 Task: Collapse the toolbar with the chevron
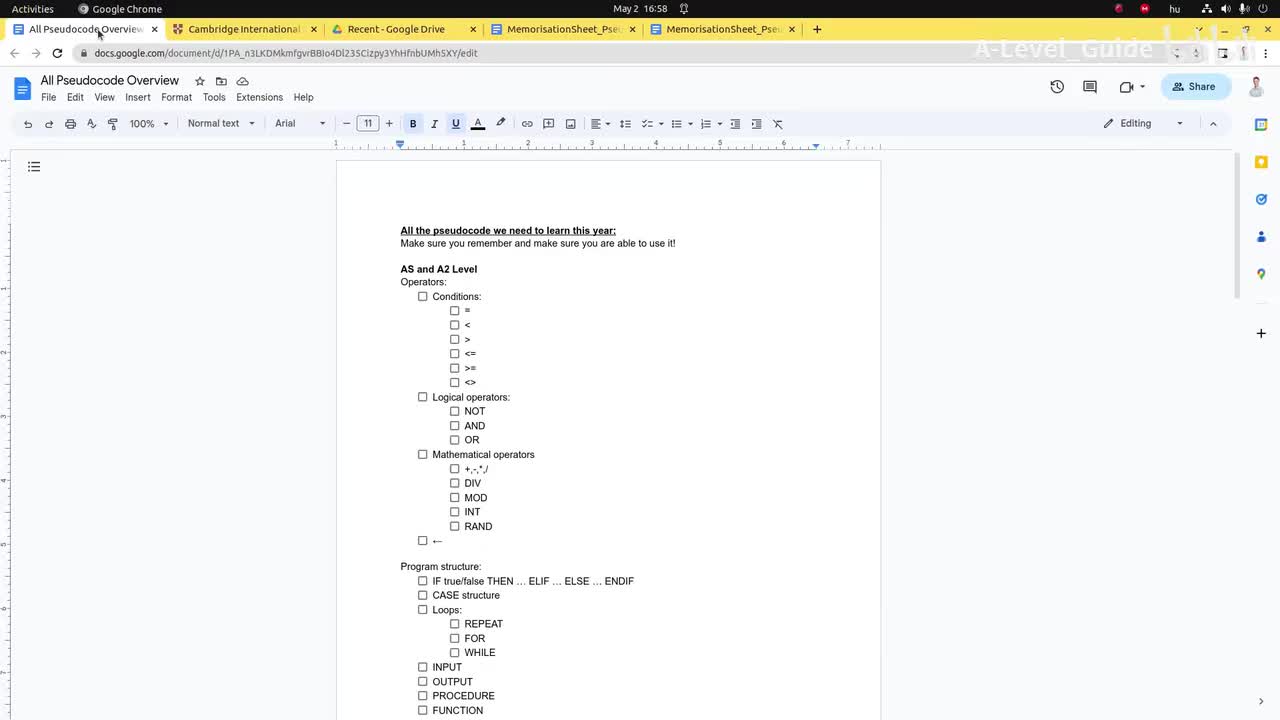point(1213,124)
